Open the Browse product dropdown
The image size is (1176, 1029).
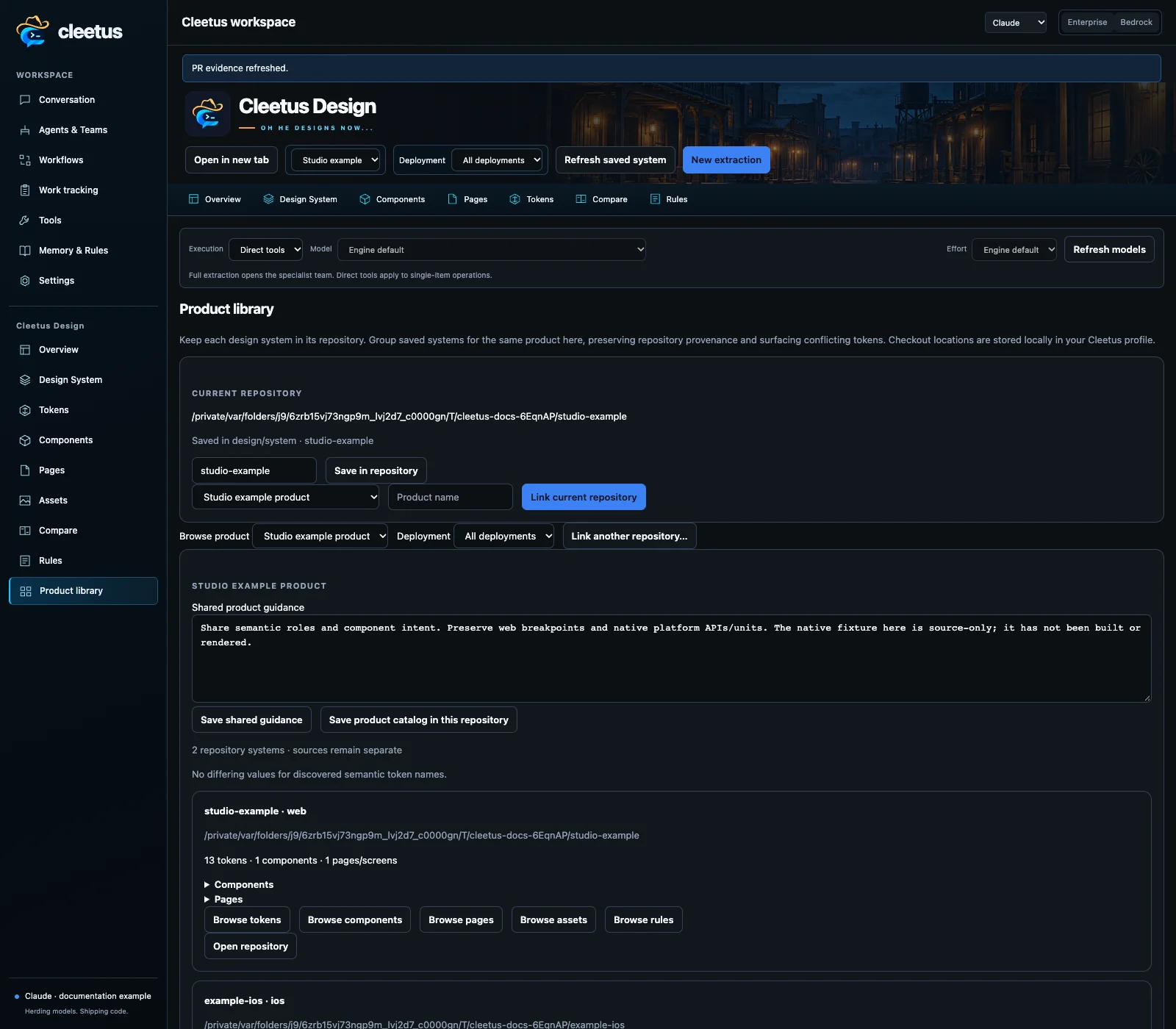click(320, 536)
